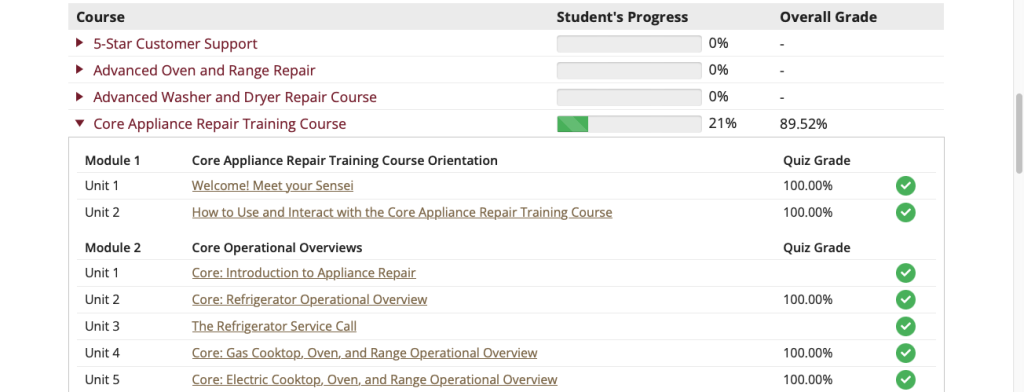
Task: Expand Advanced Washer and Dryer Repair Course
Action: (x=80, y=97)
